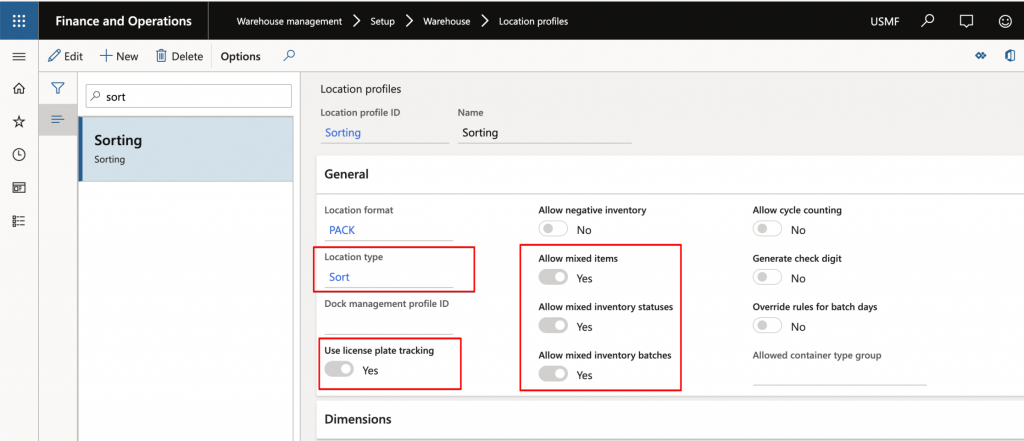The image size is (1024, 441).
Task: Open in Office apps icon
Action: pyautogui.click(x=1010, y=56)
